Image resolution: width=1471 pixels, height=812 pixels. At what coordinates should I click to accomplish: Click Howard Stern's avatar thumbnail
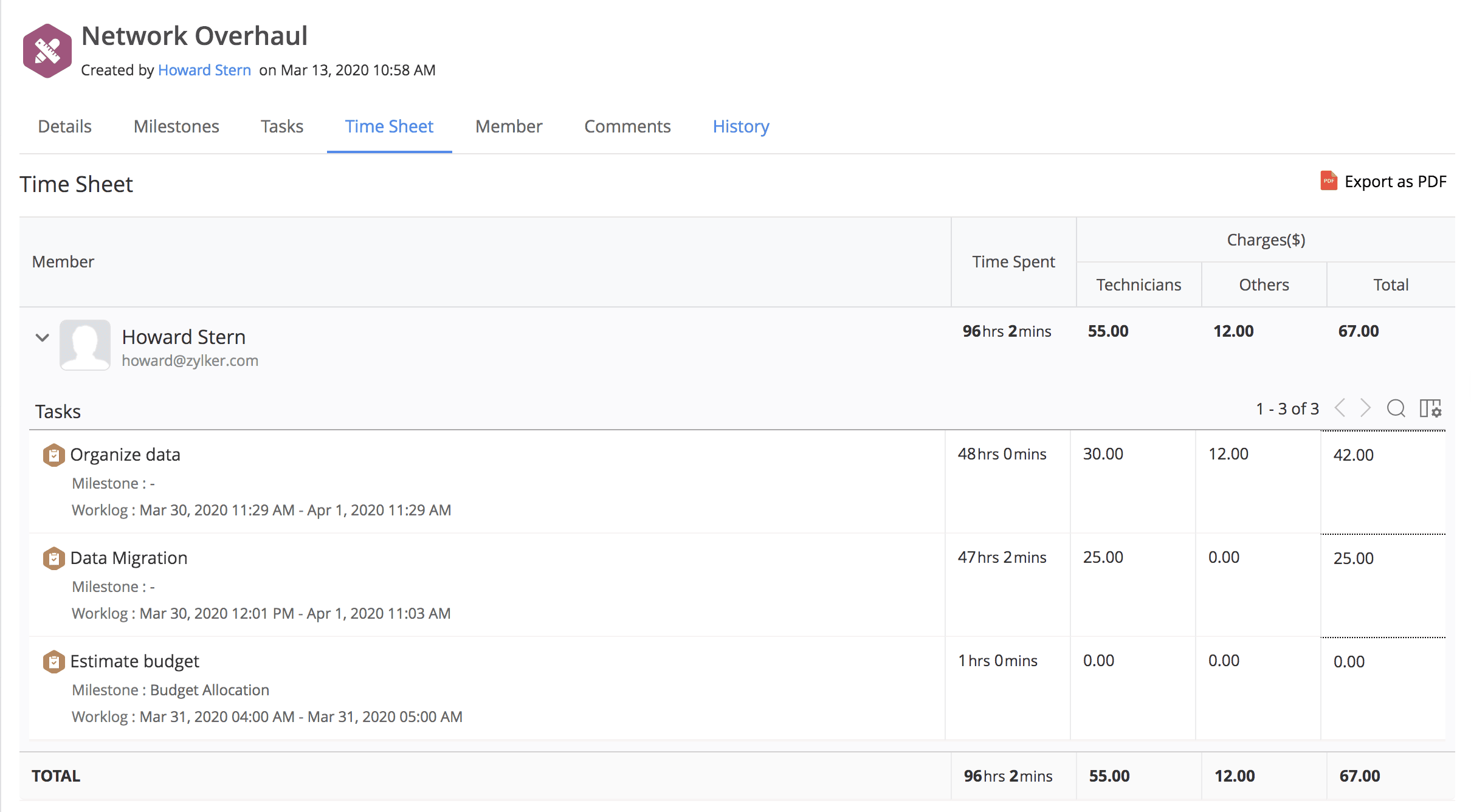pyautogui.click(x=85, y=345)
